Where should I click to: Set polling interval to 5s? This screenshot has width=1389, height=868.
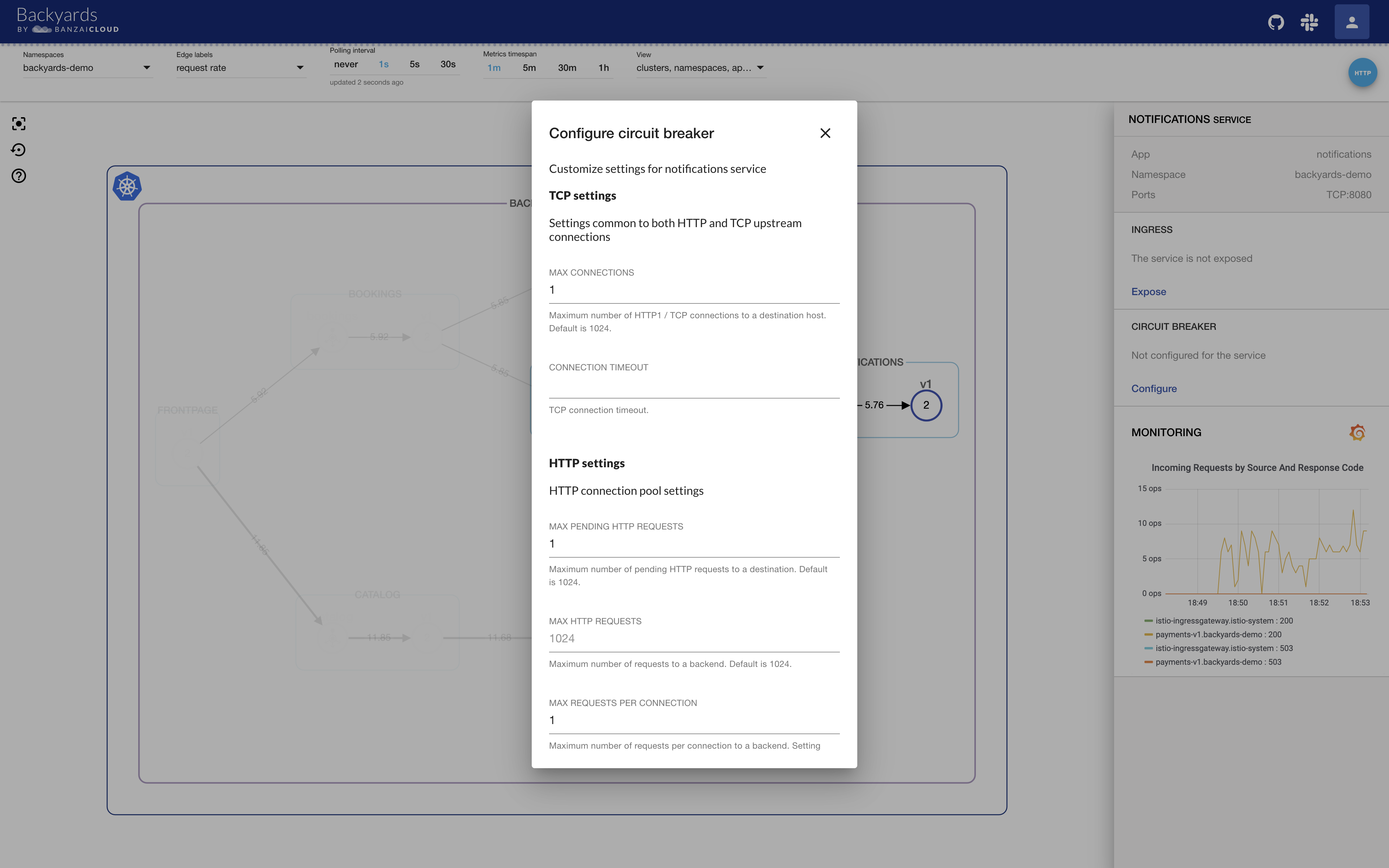415,64
